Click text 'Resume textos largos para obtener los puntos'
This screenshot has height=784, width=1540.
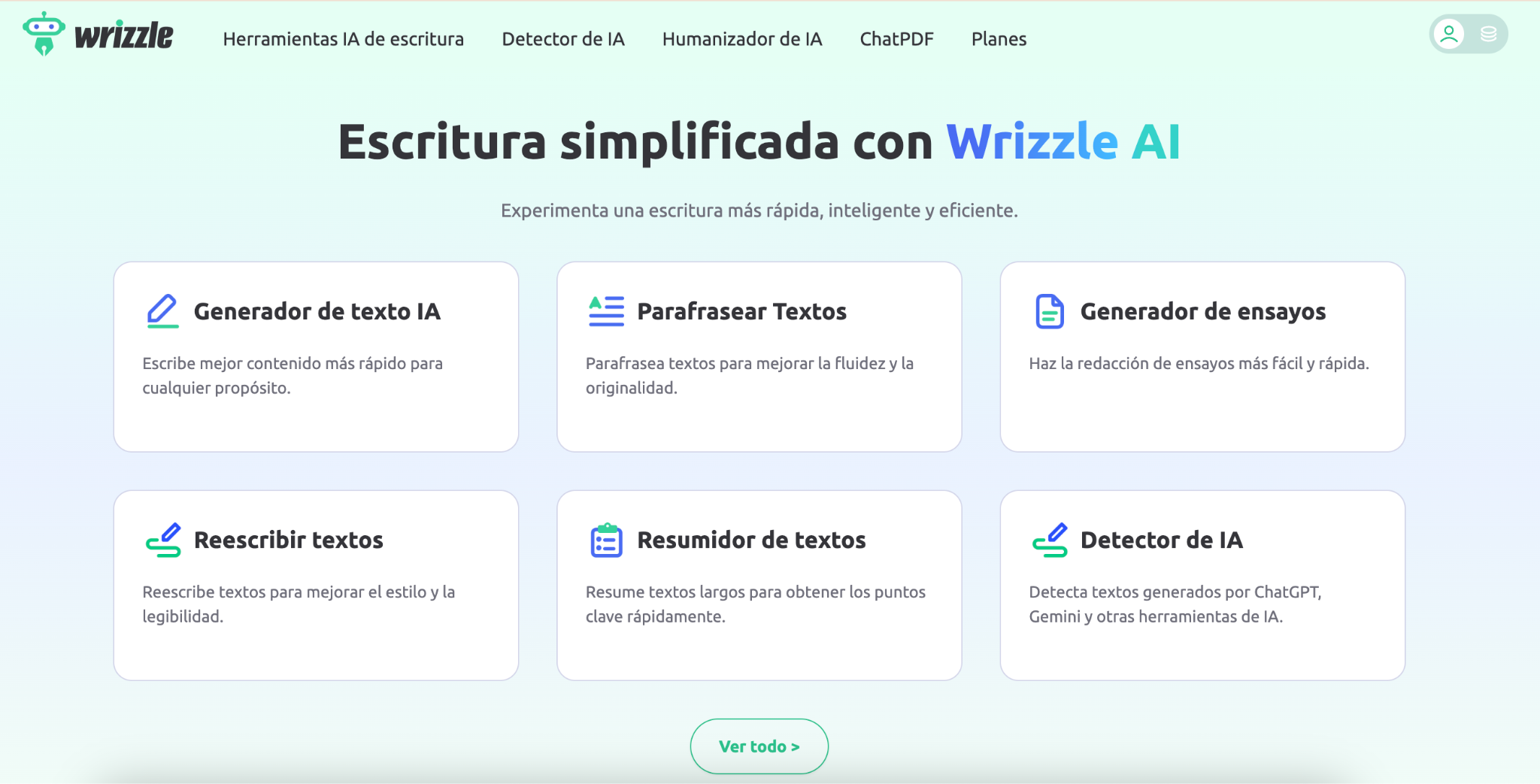[x=756, y=592]
